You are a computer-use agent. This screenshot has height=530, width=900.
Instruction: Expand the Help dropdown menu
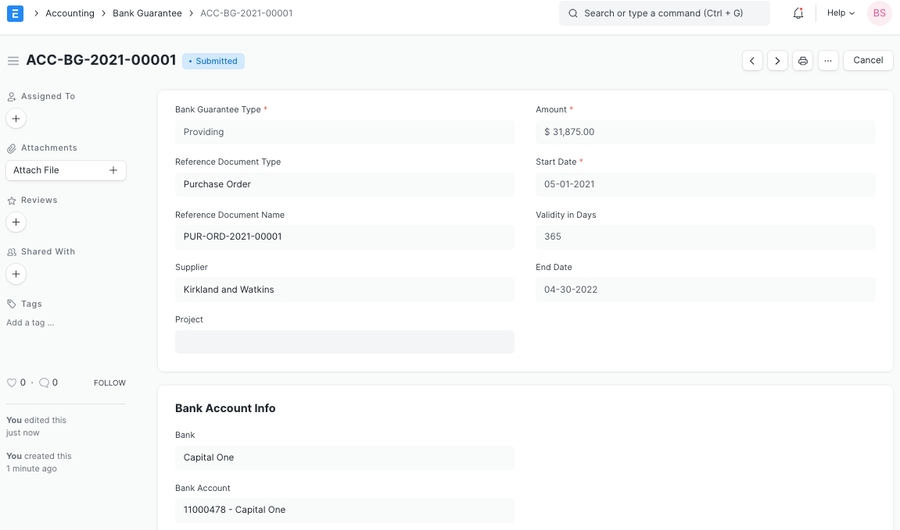[840, 14]
